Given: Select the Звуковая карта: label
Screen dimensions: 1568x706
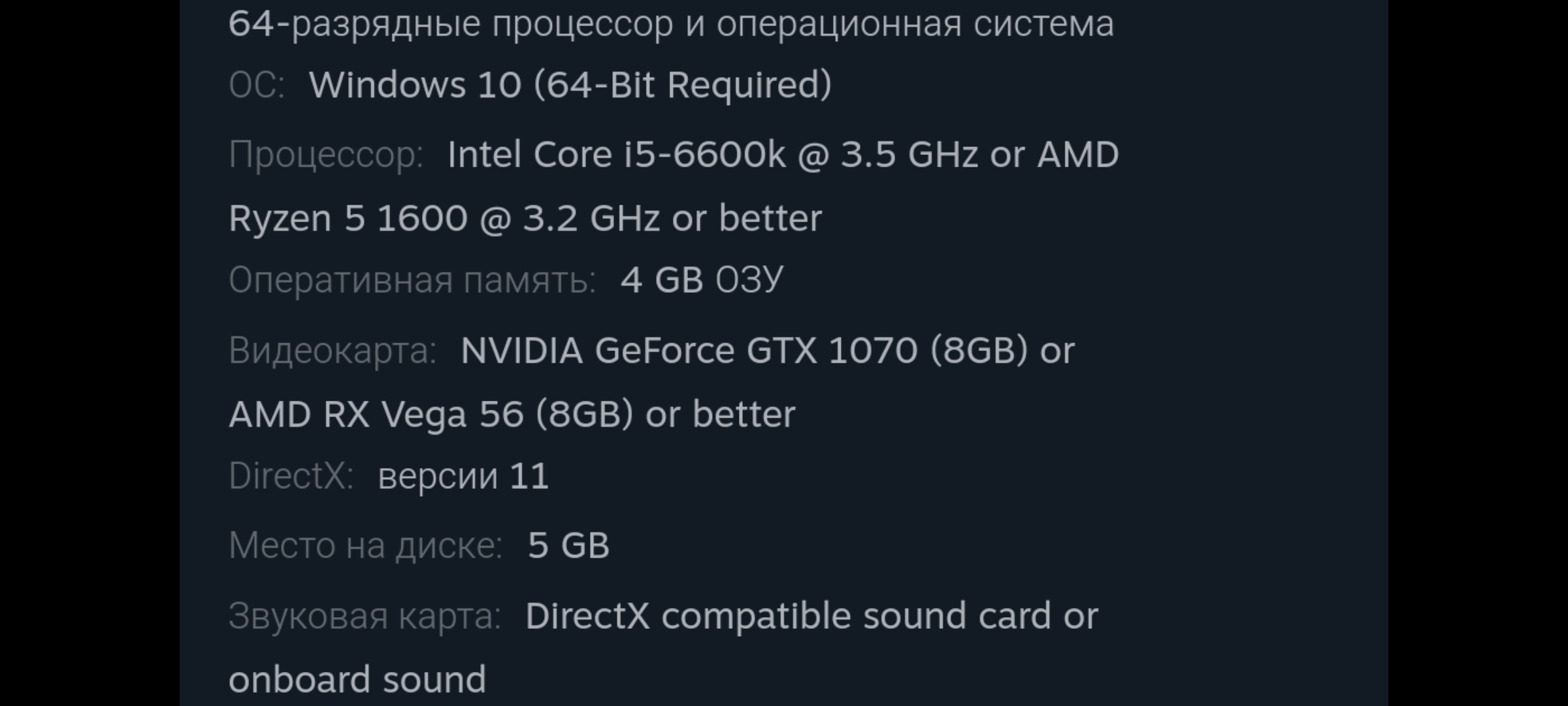Looking at the screenshot, I should [x=365, y=616].
